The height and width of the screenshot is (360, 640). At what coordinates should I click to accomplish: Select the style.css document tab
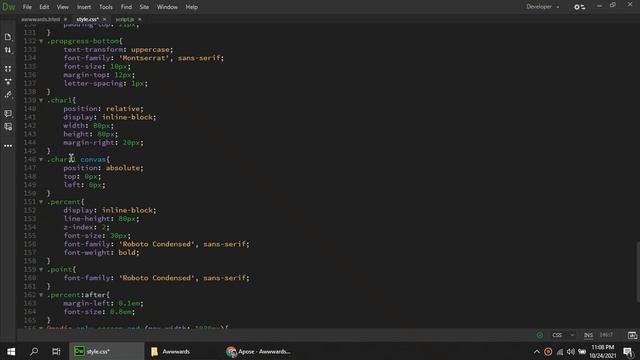(x=87, y=19)
